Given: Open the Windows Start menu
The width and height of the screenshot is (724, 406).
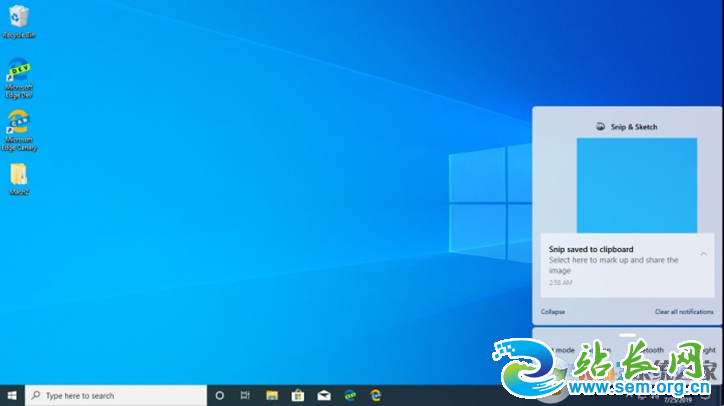Looking at the screenshot, I should pyautogui.click(x=12, y=395).
